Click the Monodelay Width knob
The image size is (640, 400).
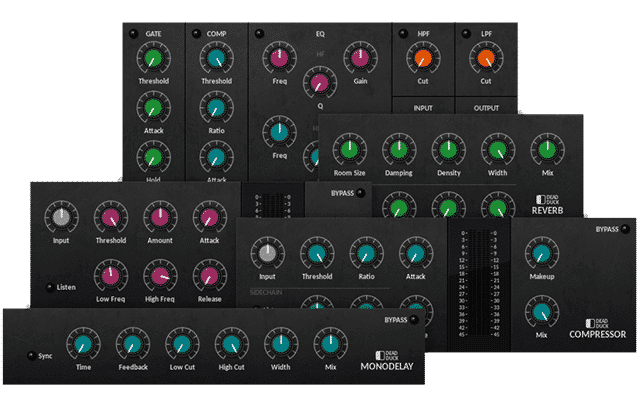281,344
